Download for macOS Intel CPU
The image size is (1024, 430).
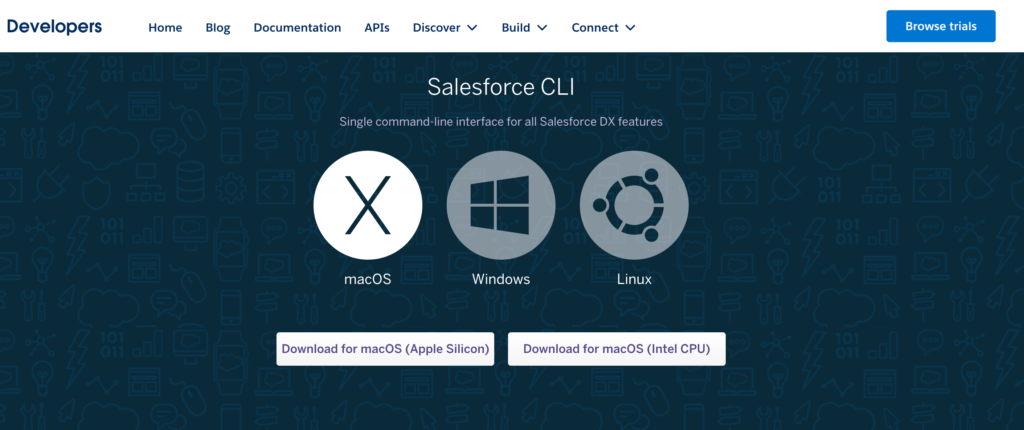click(616, 349)
